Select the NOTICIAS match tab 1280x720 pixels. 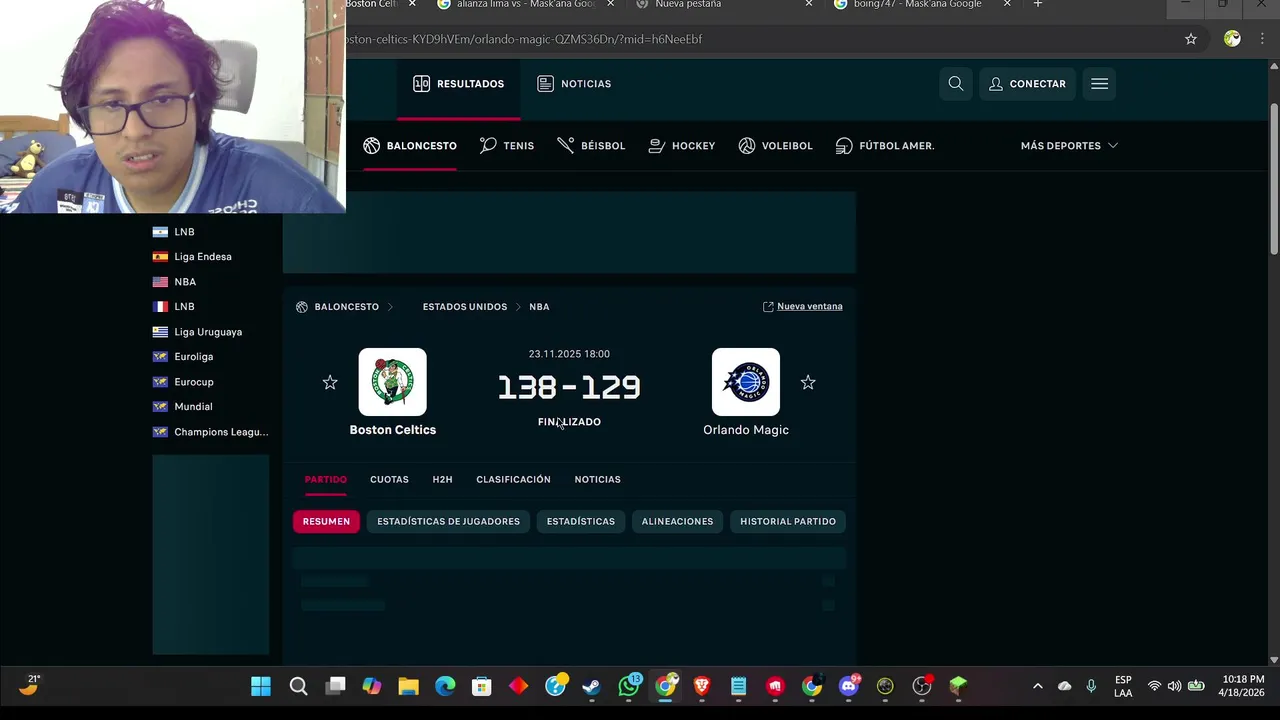pos(597,480)
